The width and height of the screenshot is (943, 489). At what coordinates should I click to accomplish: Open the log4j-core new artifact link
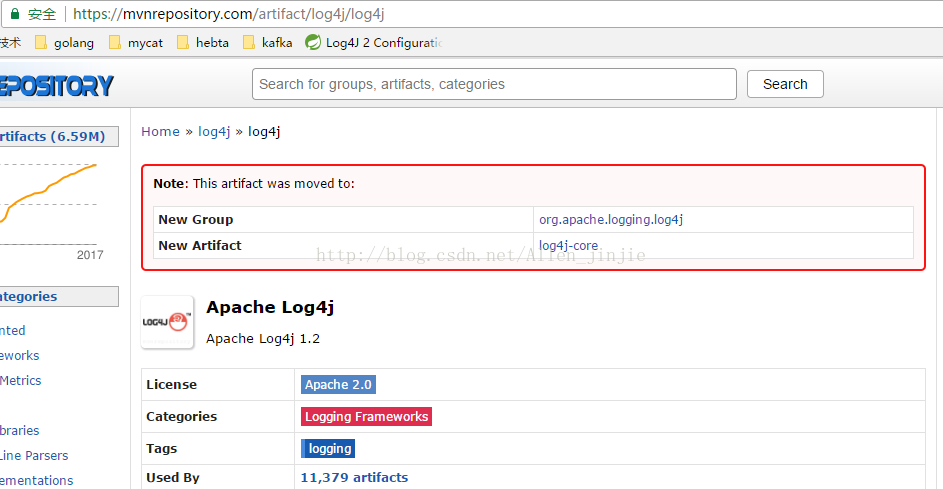pyautogui.click(x=568, y=245)
